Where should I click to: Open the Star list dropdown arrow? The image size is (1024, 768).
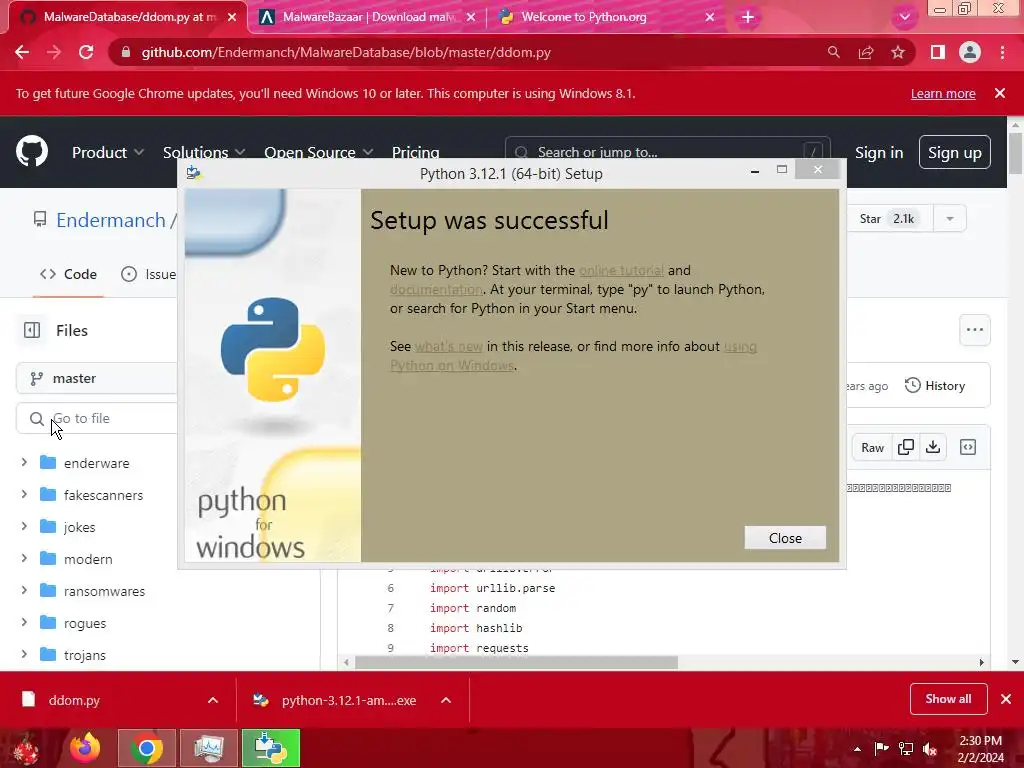[950, 219]
